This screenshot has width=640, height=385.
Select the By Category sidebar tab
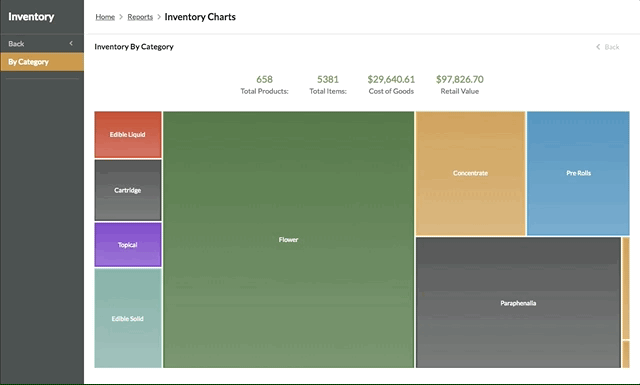tap(42, 62)
